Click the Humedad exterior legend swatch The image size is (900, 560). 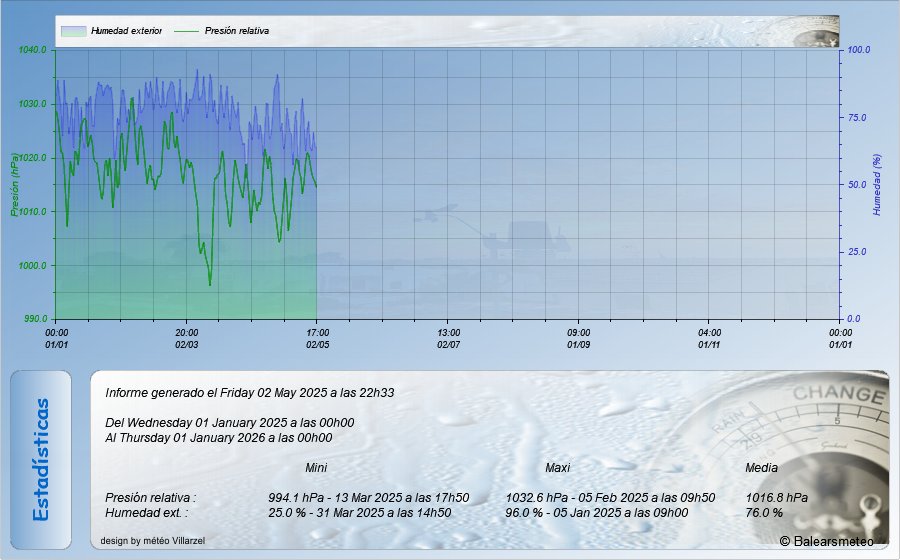click(73, 31)
